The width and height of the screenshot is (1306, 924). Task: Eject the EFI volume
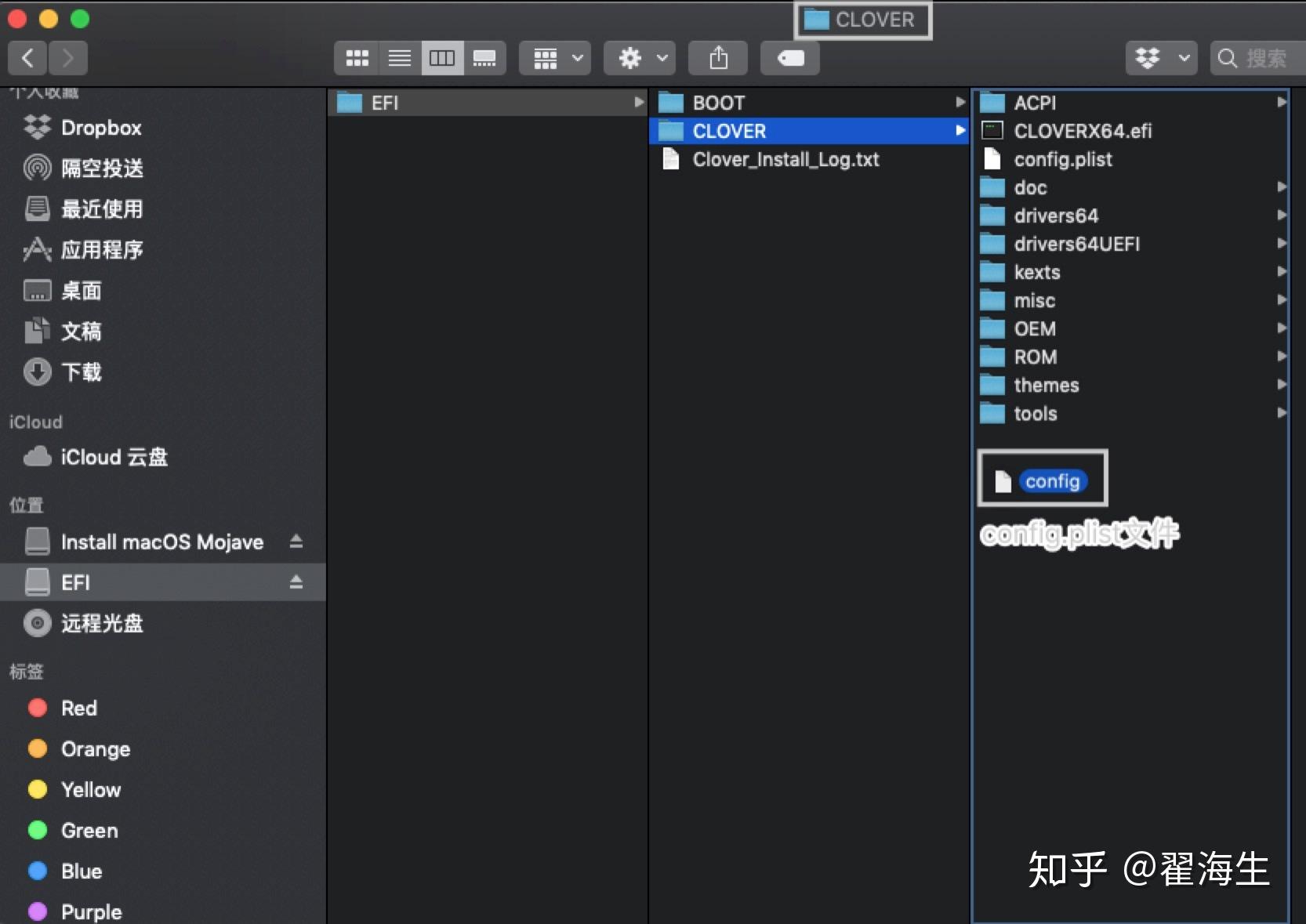pyautogui.click(x=296, y=582)
